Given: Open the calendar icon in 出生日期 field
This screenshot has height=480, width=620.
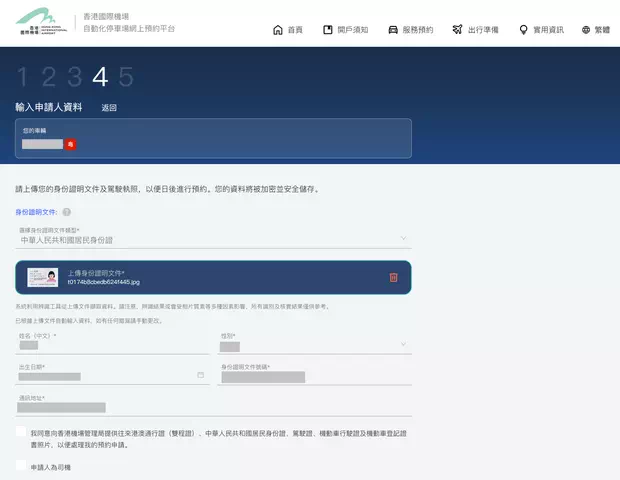Looking at the screenshot, I should pyautogui.click(x=200, y=375).
